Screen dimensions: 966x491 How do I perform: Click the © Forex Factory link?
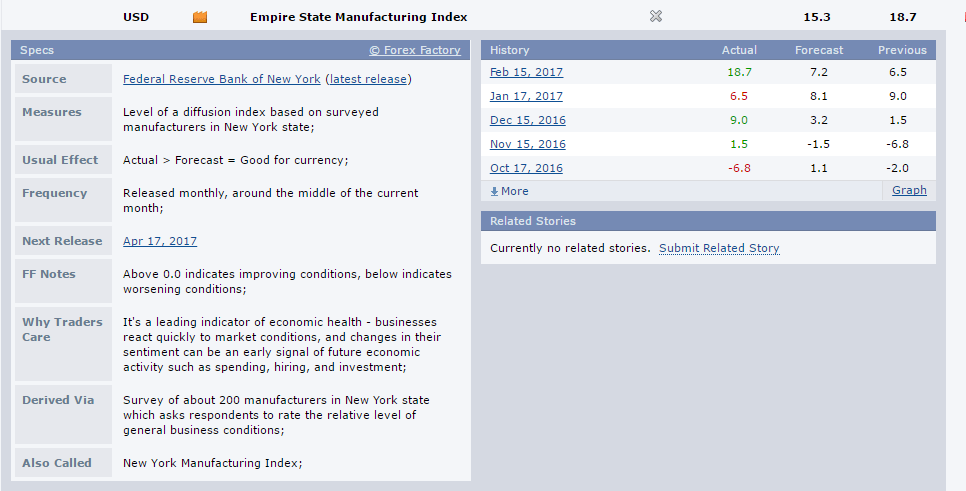pos(415,51)
